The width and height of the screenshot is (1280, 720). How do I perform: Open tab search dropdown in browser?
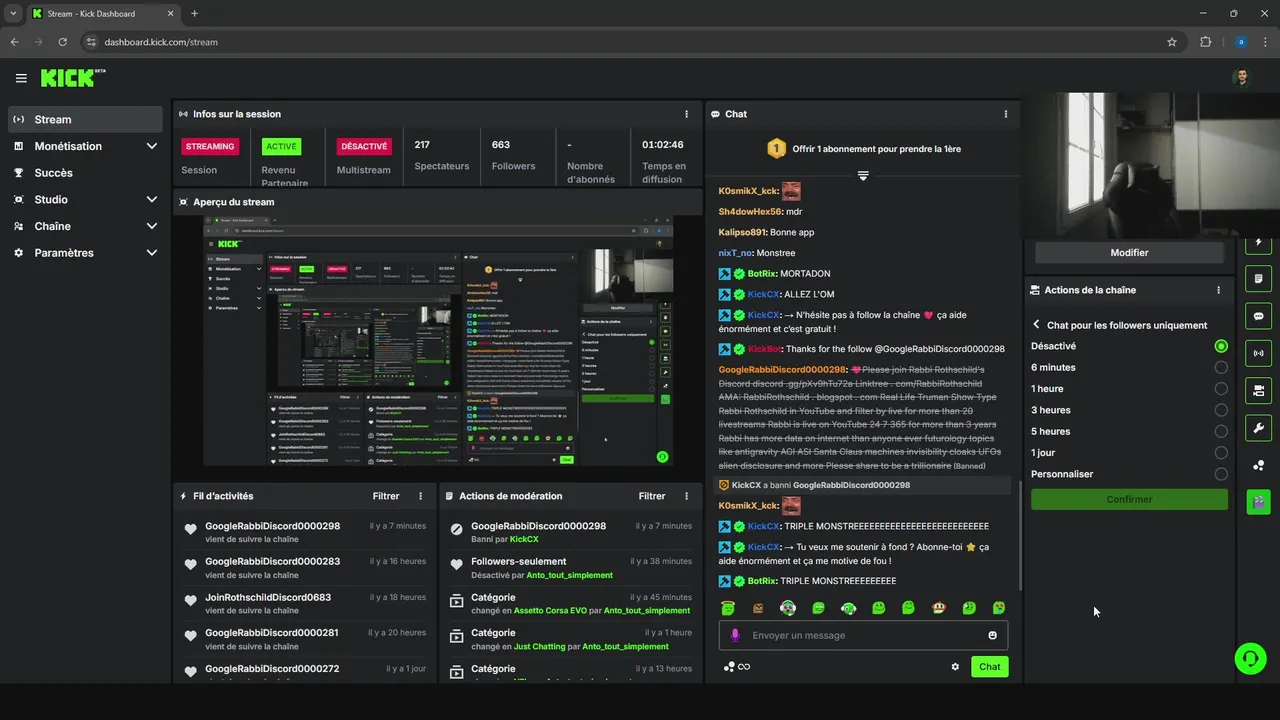[13, 13]
